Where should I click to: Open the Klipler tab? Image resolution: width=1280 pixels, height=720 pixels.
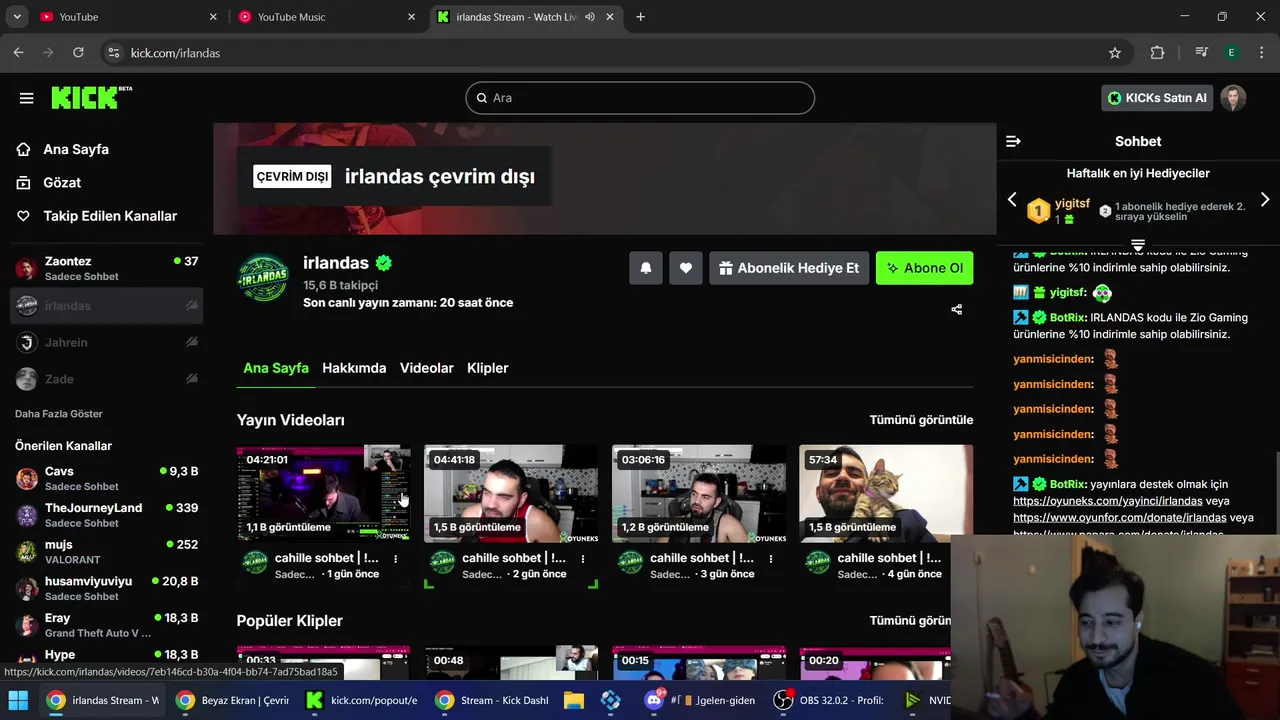coord(488,368)
